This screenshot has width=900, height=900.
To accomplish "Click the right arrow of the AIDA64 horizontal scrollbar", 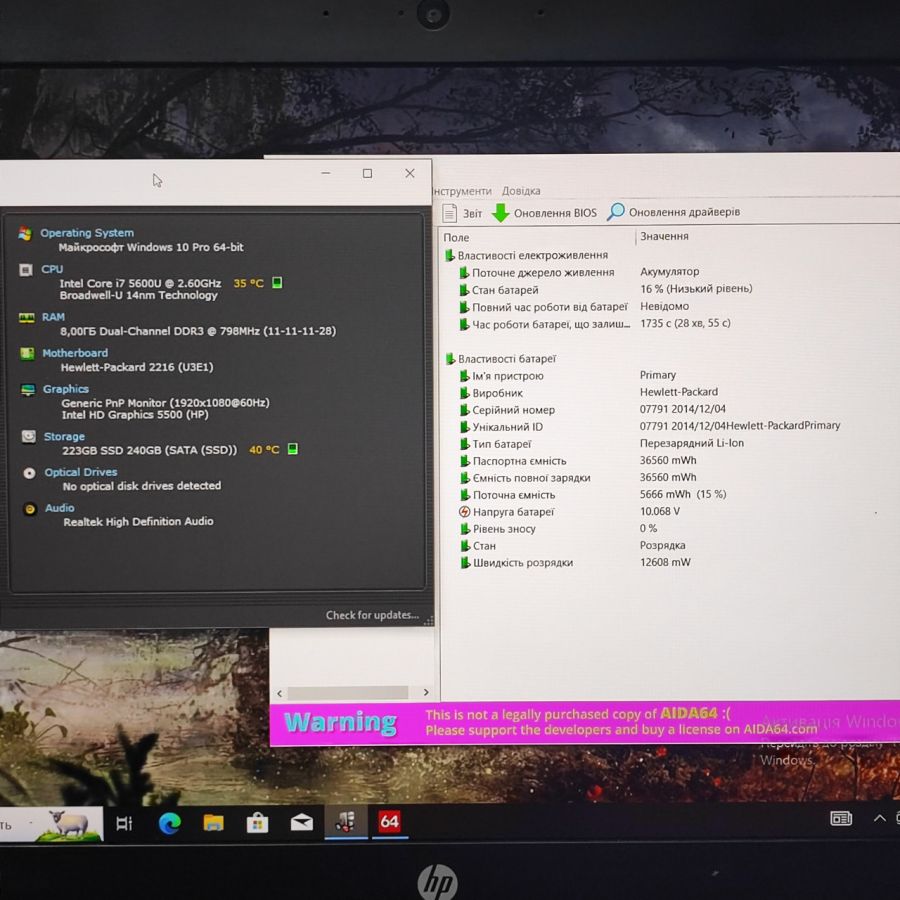I will [x=426, y=692].
